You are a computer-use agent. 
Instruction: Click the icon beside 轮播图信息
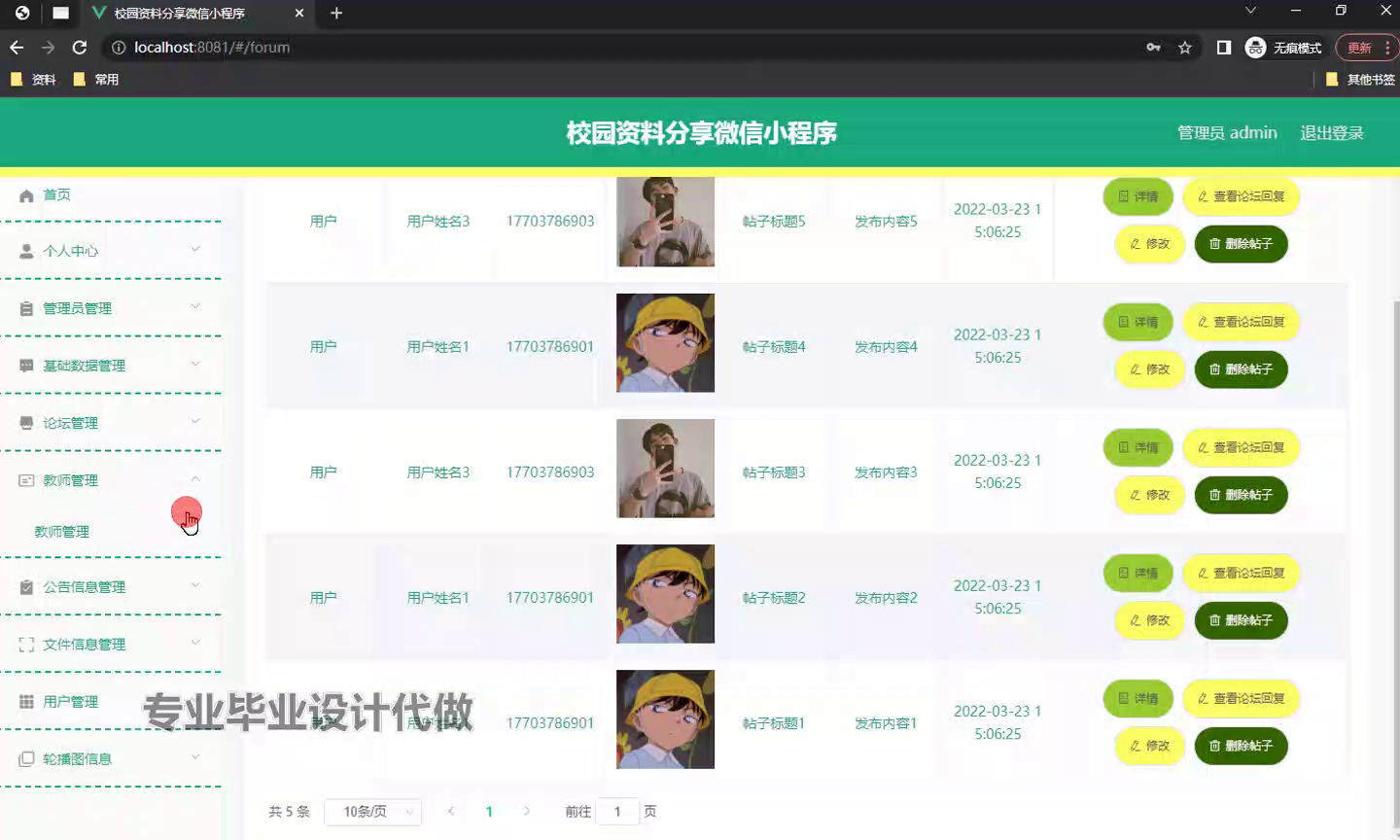coord(26,759)
